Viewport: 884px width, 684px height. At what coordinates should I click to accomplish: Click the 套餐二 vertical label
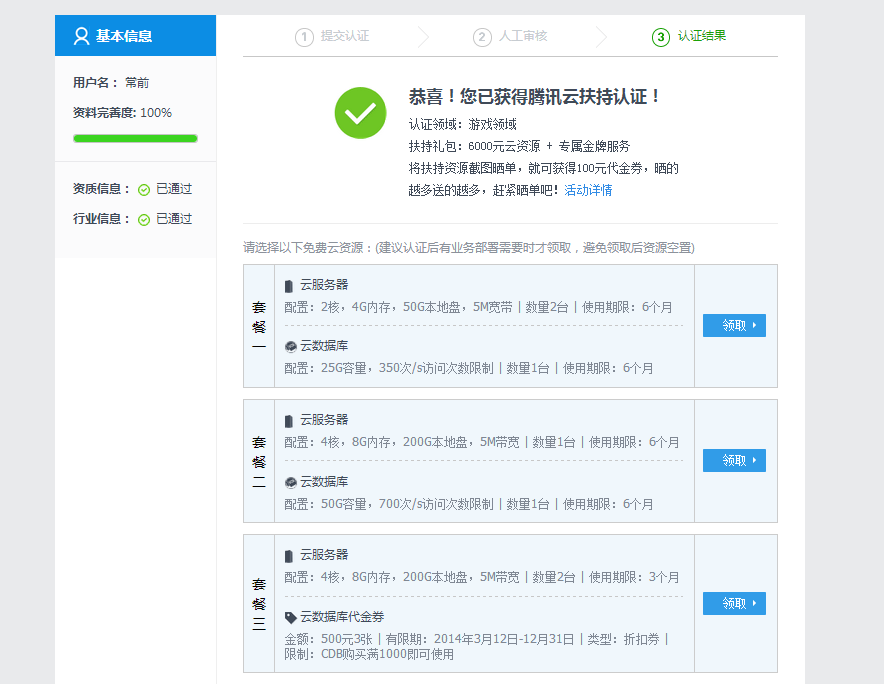pos(259,461)
